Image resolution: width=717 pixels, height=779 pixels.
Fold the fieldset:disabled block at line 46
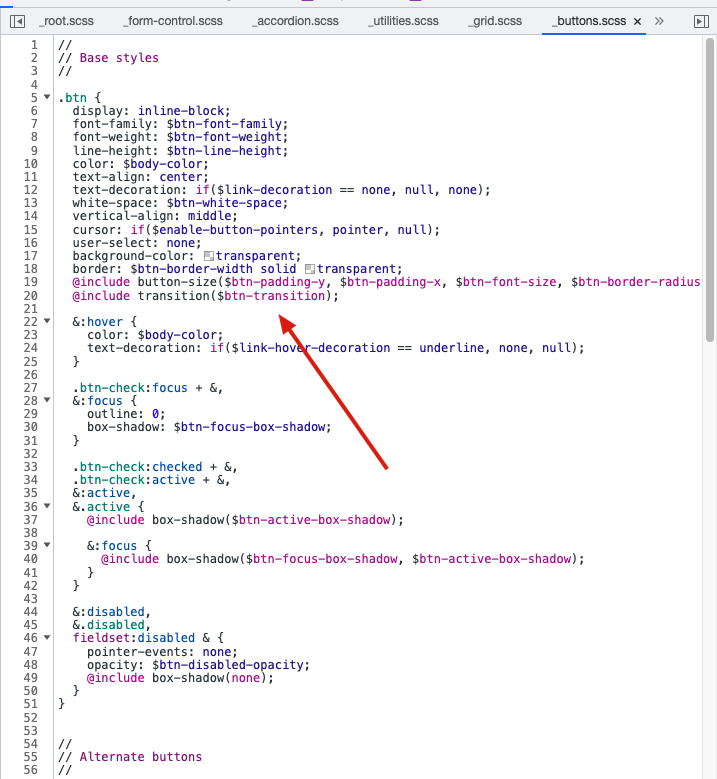click(47, 637)
